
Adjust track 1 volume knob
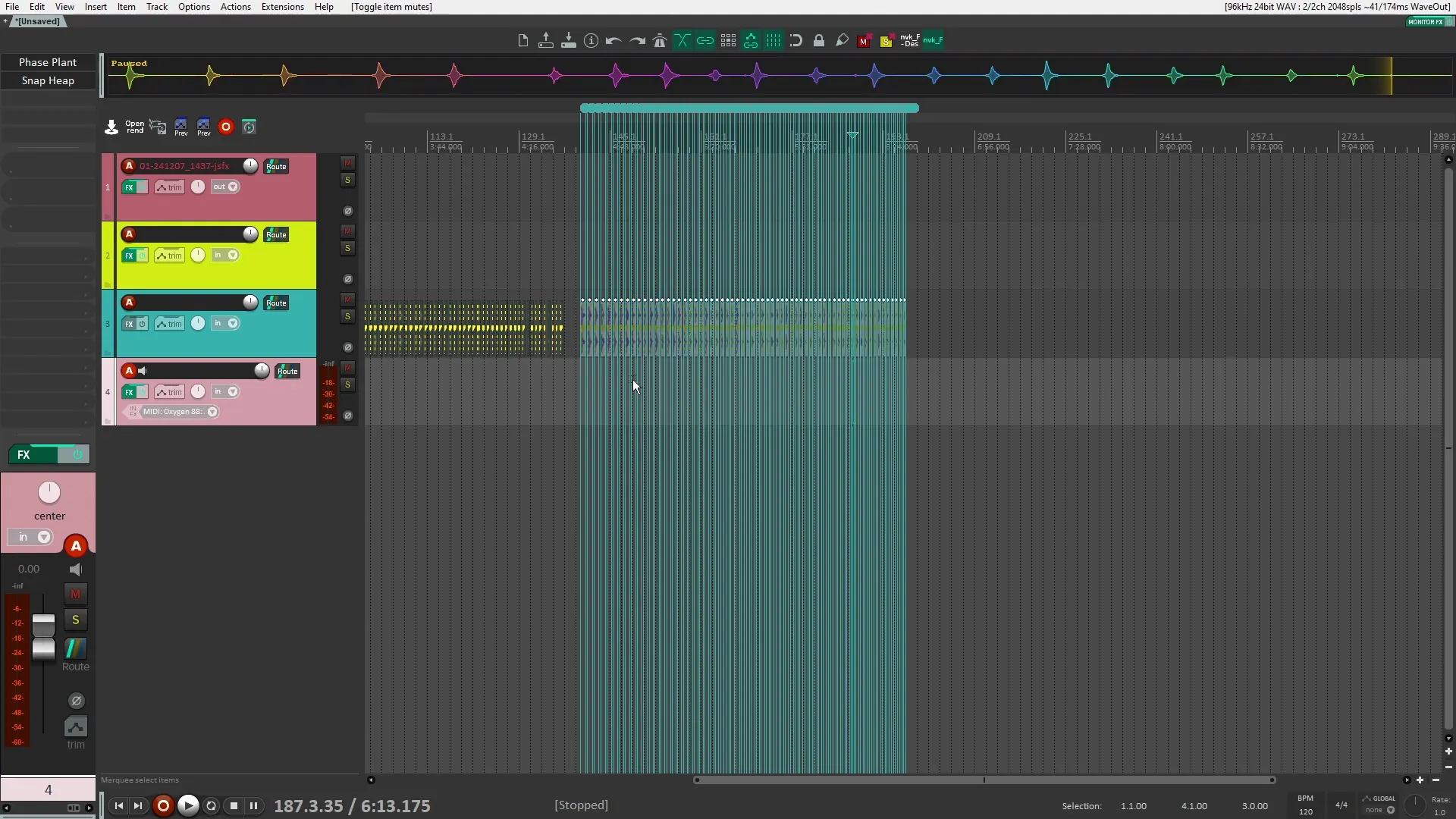[x=250, y=166]
